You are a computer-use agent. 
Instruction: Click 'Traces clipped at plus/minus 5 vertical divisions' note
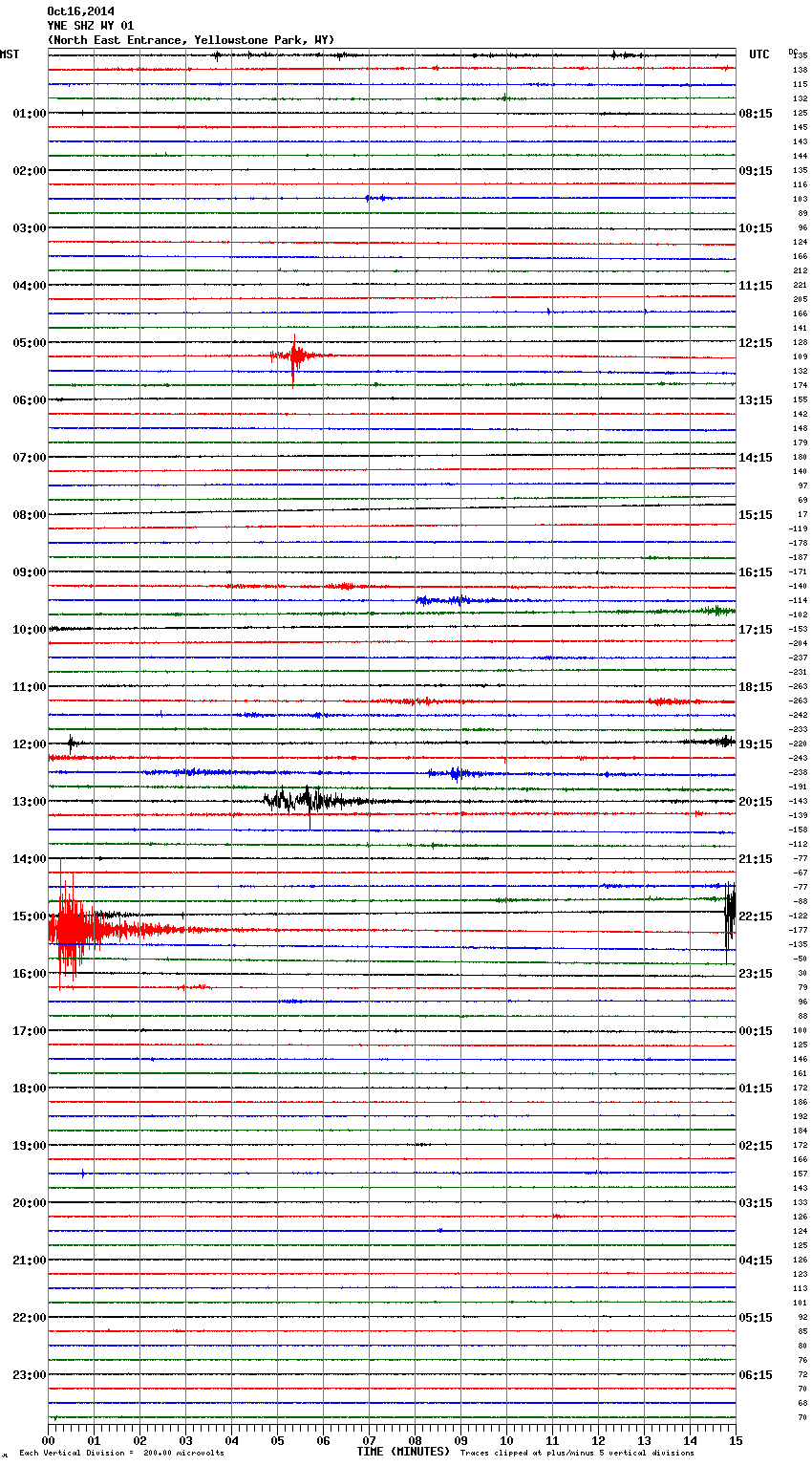[x=577, y=1453]
